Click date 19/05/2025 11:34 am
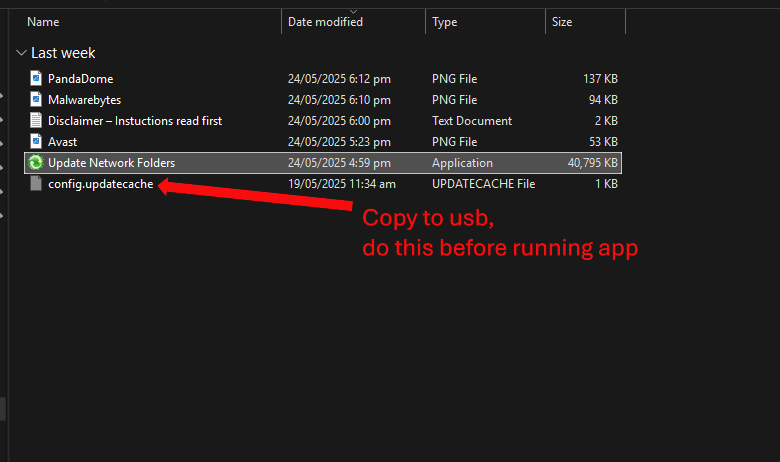The width and height of the screenshot is (780, 462). (x=342, y=184)
